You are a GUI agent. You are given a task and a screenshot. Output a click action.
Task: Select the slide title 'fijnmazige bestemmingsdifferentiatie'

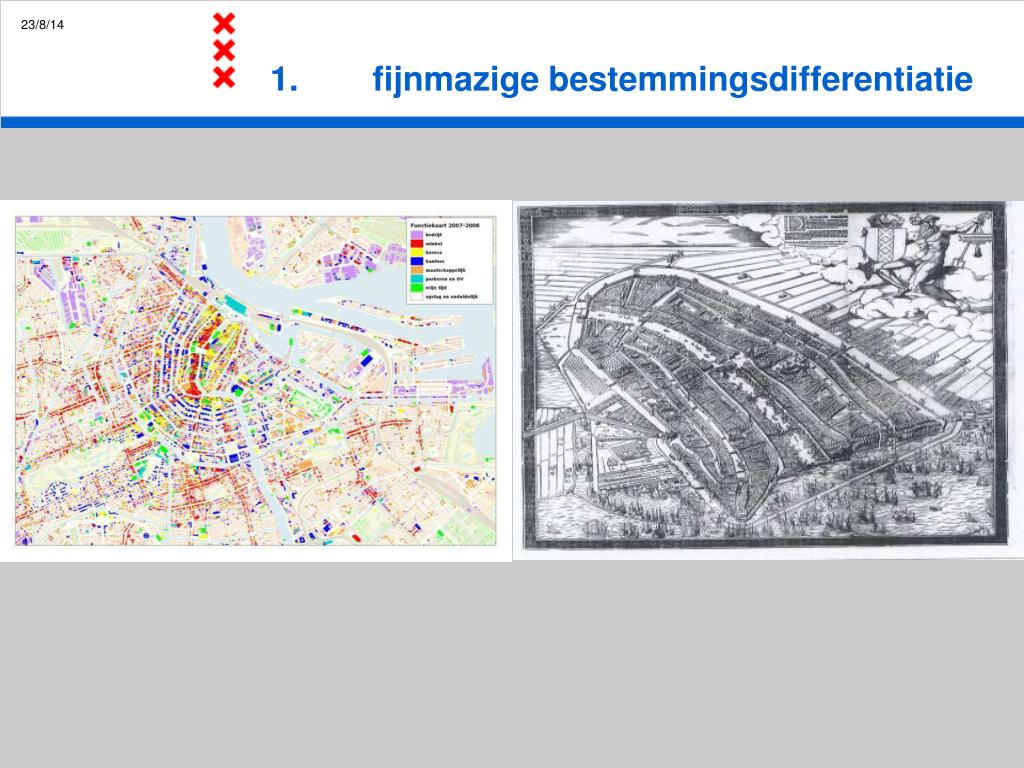[673, 79]
